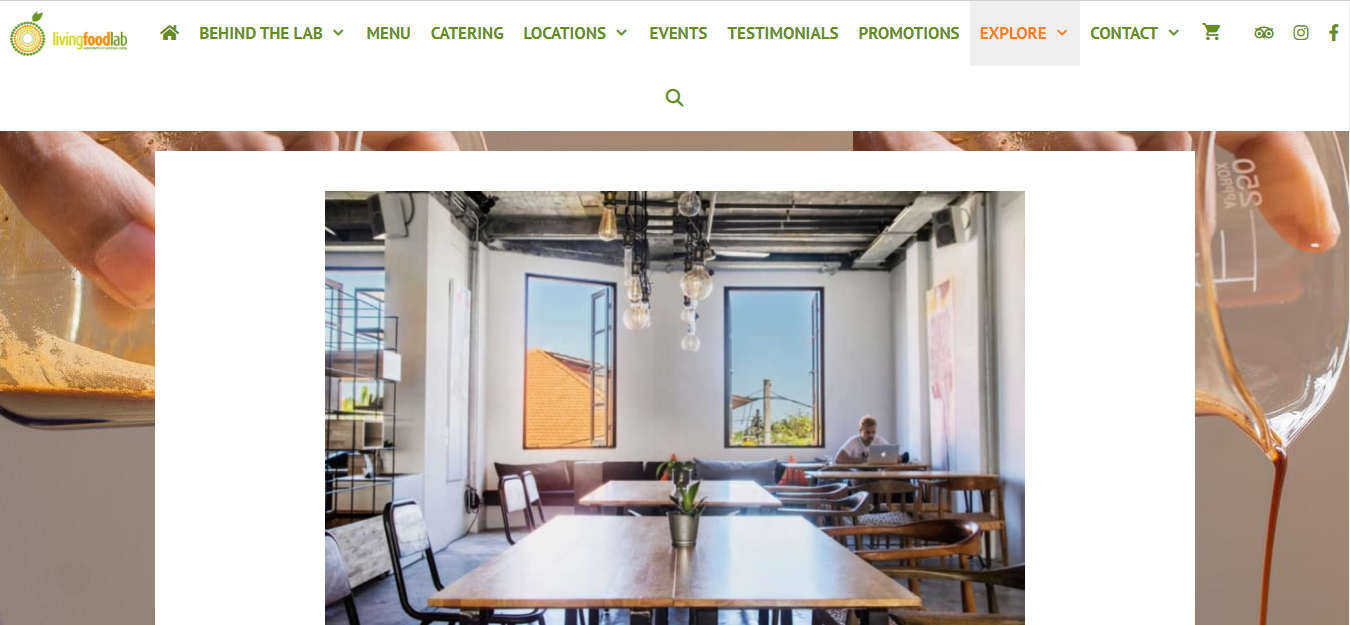Go to the home page icon
This screenshot has height=625, width=1350.
click(169, 32)
